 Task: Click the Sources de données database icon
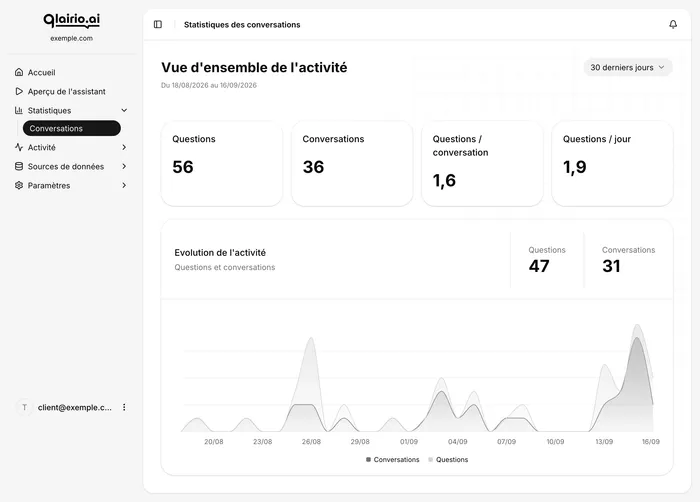[19, 167]
